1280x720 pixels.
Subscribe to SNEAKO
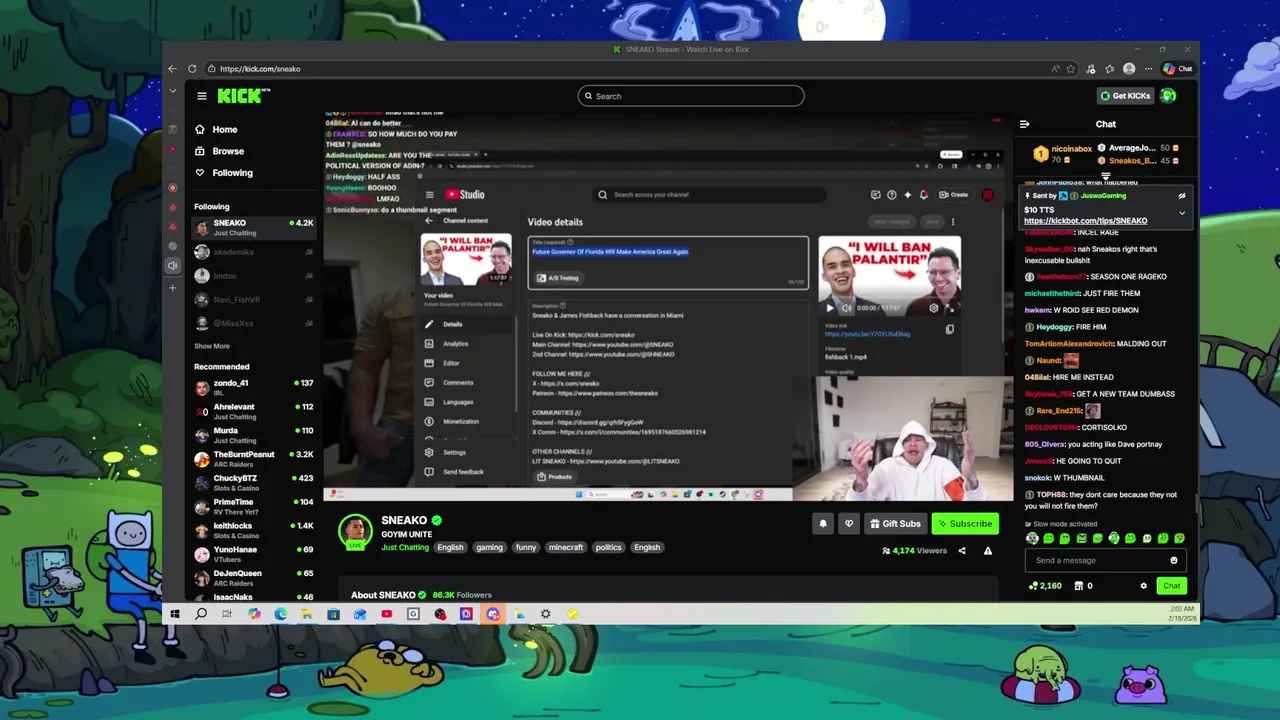(x=965, y=523)
